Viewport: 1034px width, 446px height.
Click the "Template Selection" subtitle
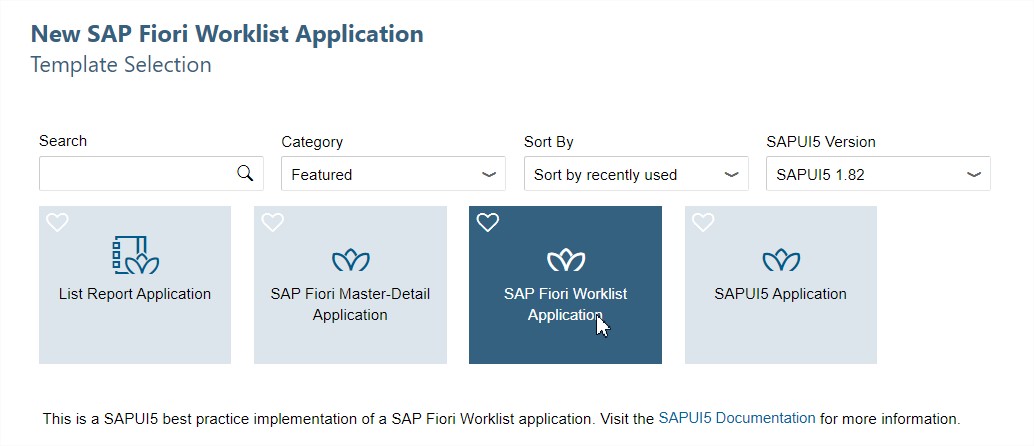pos(121,65)
